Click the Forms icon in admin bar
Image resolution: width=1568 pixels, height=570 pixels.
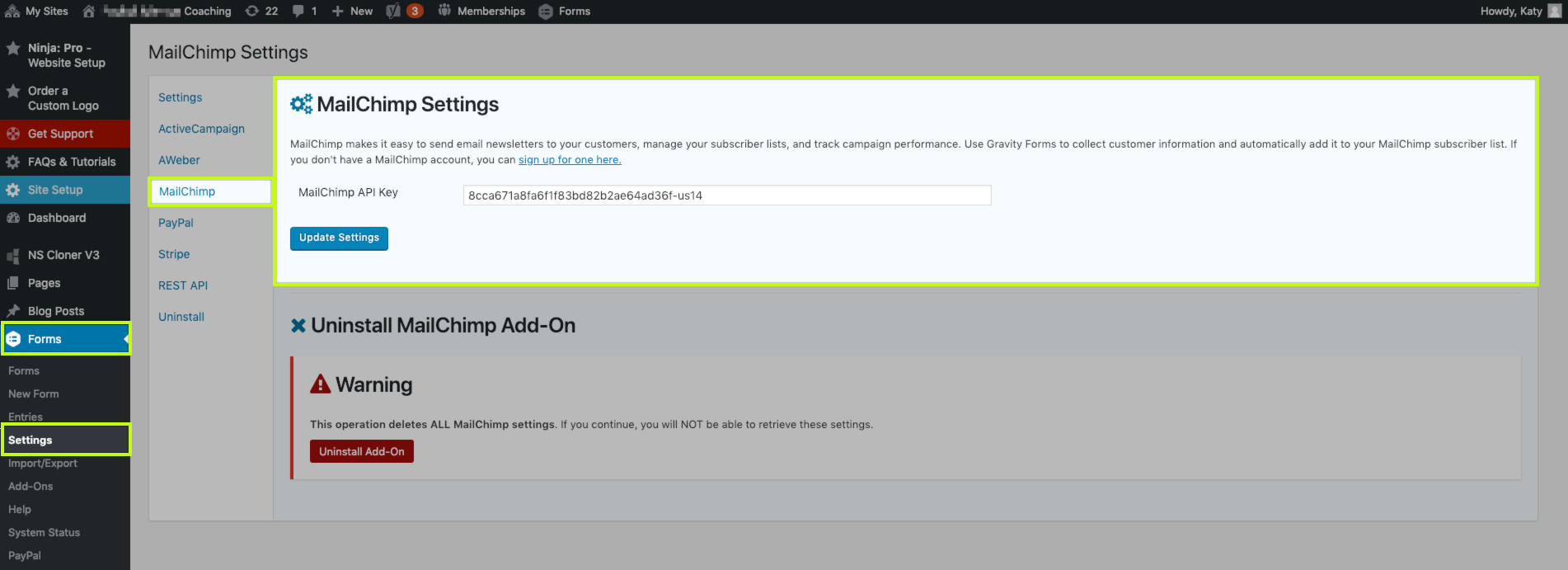click(546, 12)
